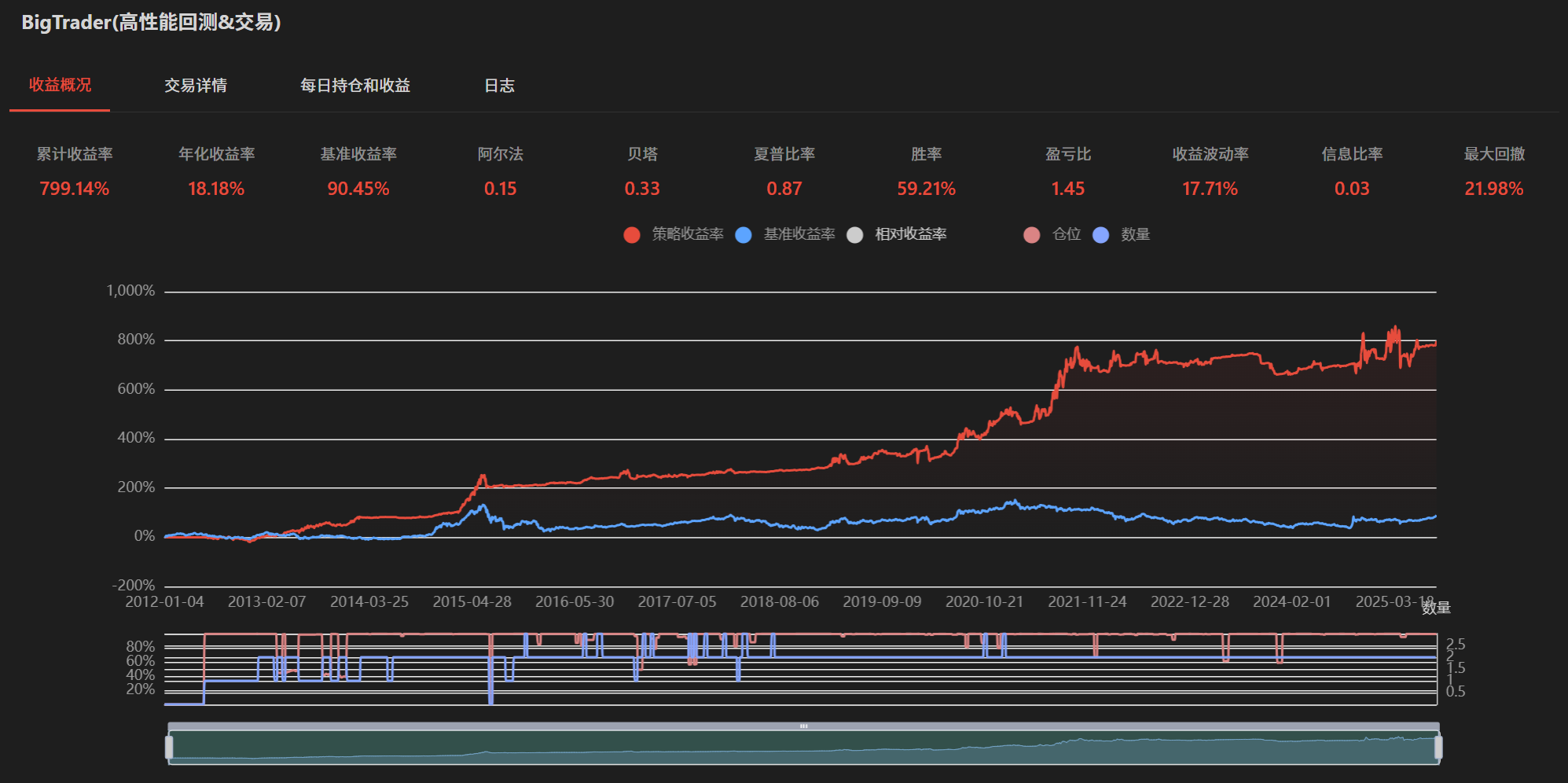Click the left handle of the zoom slider
Viewport: 1568px width, 783px height.
click(x=169, y=748)
